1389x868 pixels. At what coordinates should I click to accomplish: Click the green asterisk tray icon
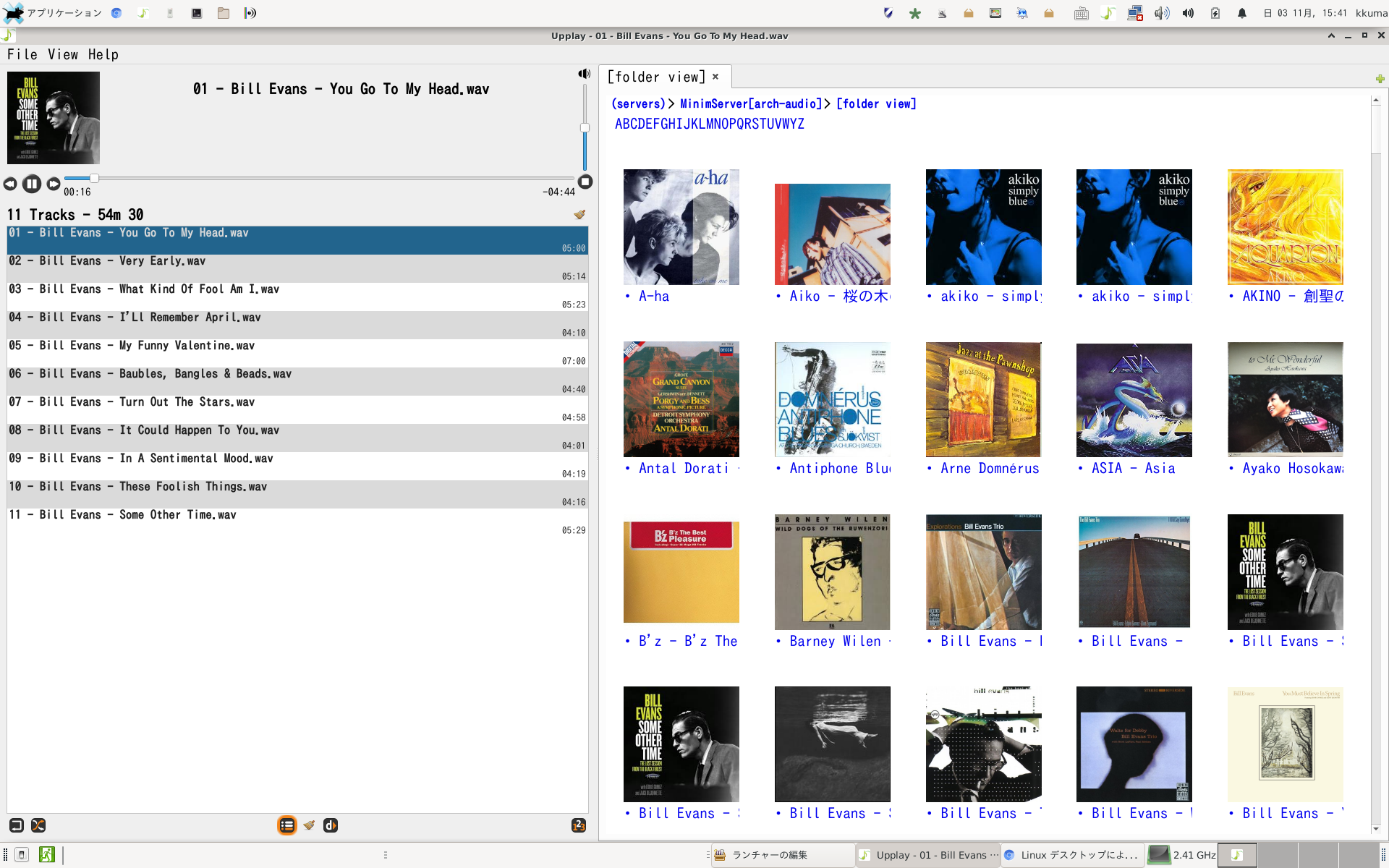click(x=915, y=13)
